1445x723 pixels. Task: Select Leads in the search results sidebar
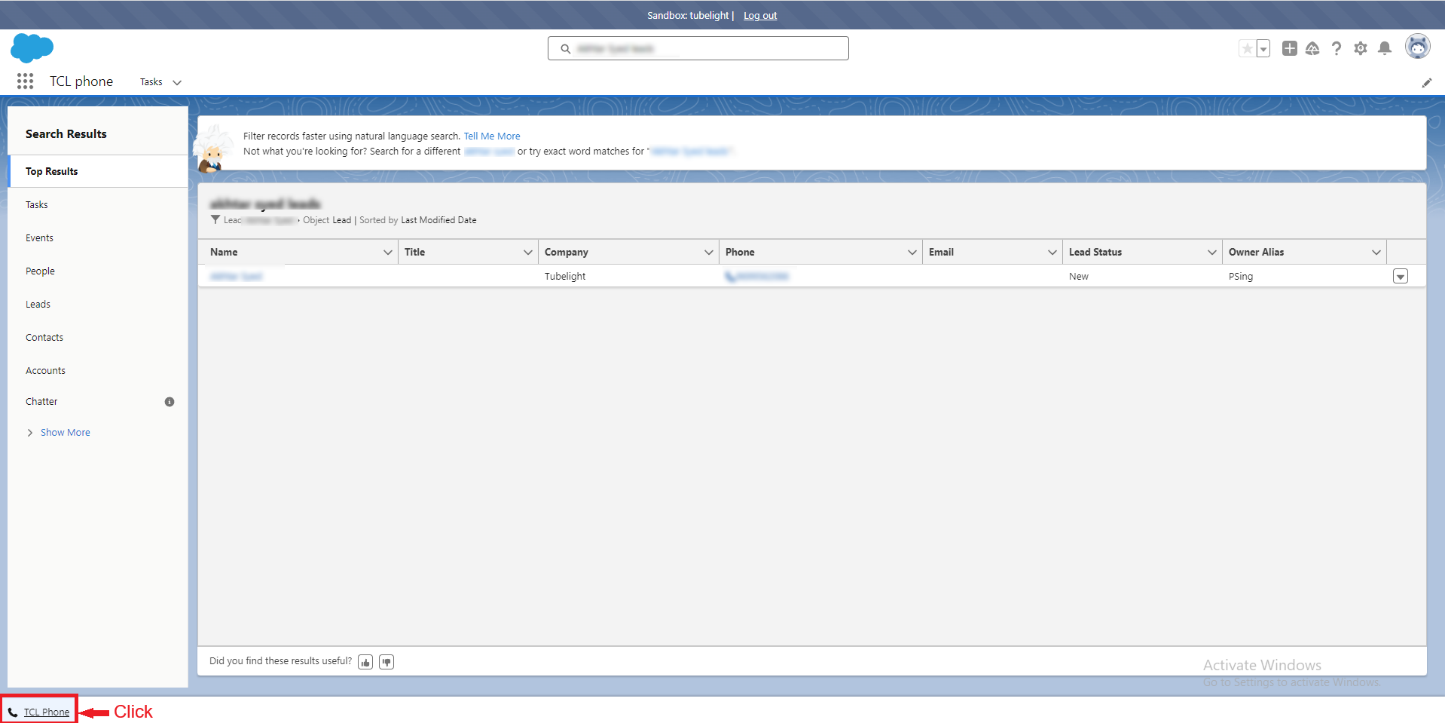(38, 304)
